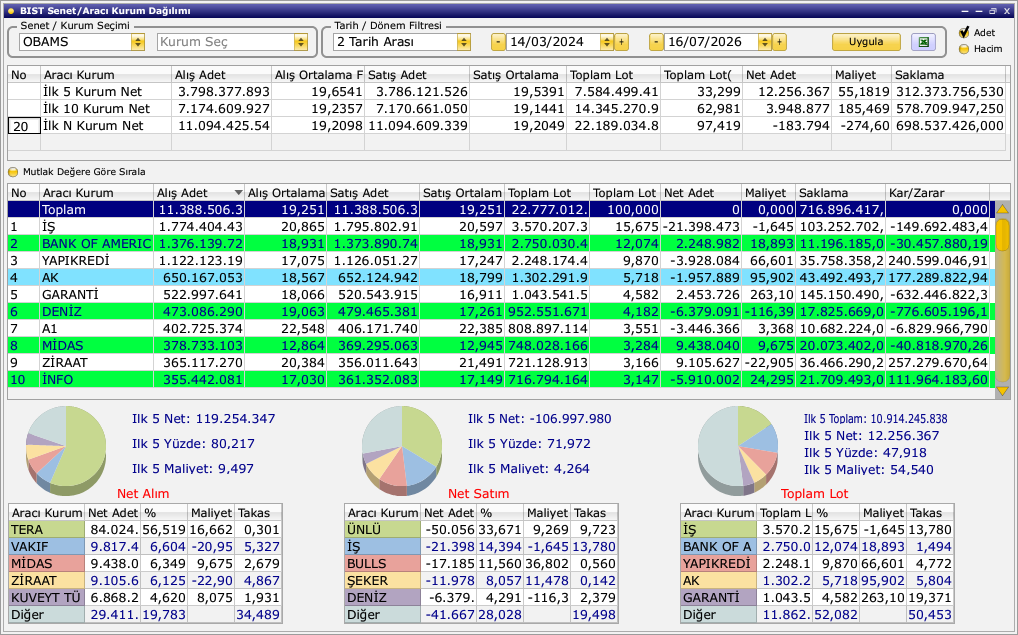The width and height of the screenshot is (1018, 635).
Task: Select the MİDAS row in main table
Action: (500, 345)
